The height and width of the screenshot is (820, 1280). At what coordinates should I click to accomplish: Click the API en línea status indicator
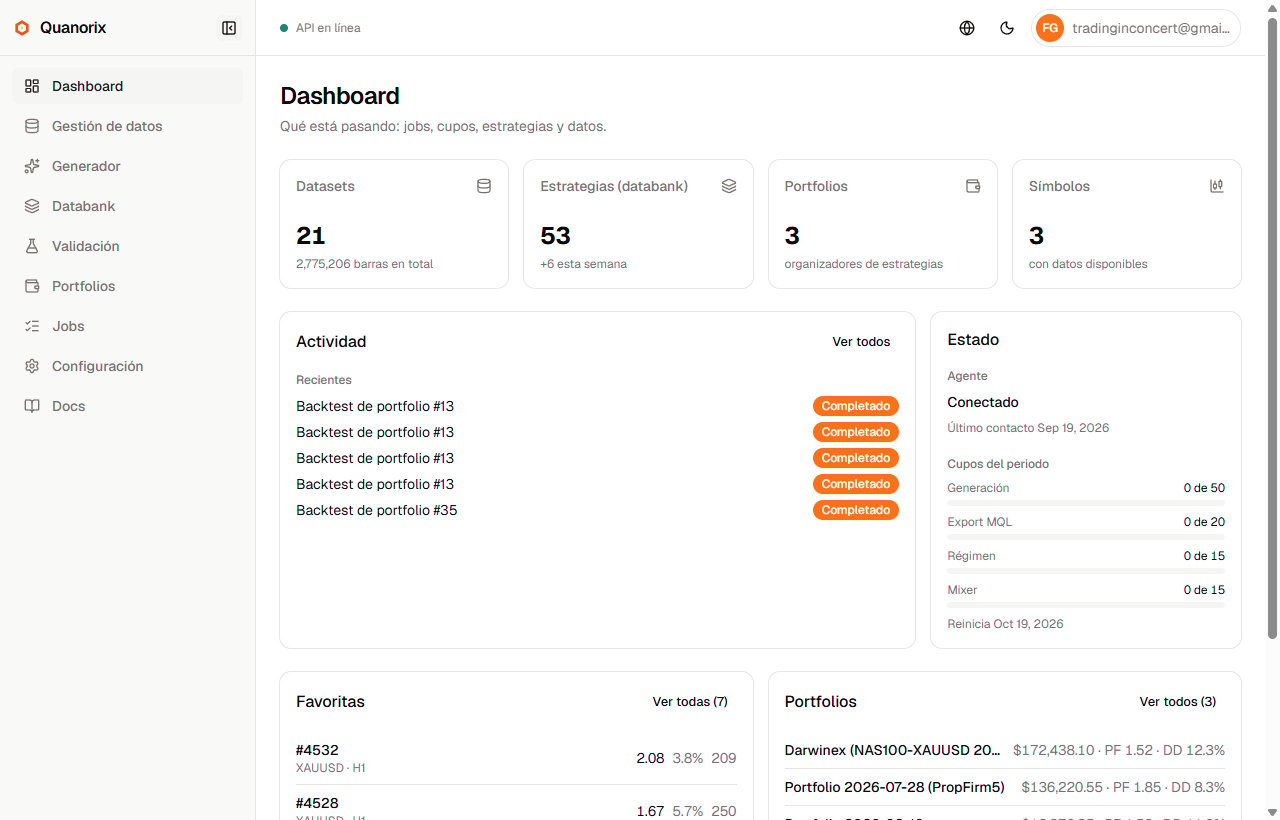pyautogui.click(x=320, y=28)
